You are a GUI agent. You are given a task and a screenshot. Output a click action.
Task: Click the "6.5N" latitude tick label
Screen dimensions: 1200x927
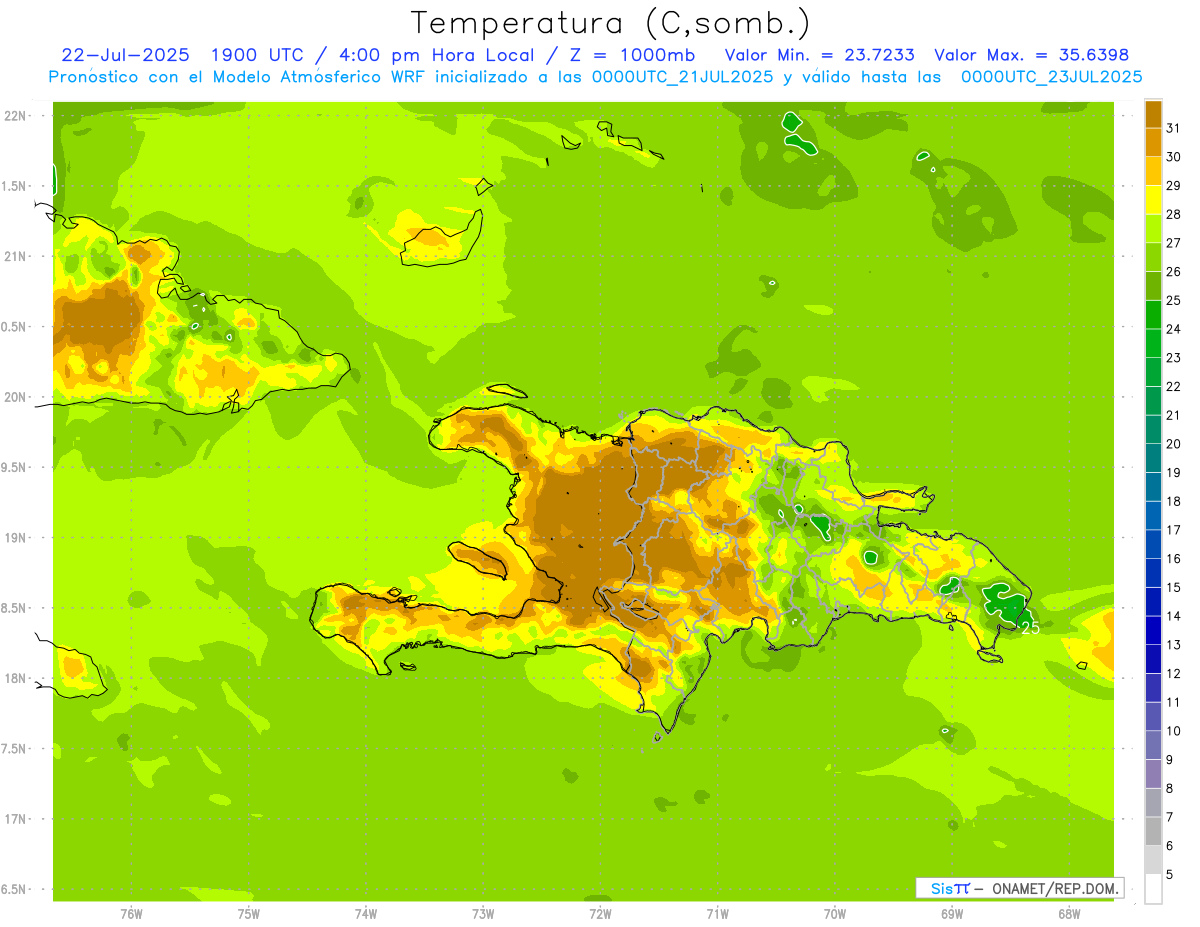click(14, 889)
